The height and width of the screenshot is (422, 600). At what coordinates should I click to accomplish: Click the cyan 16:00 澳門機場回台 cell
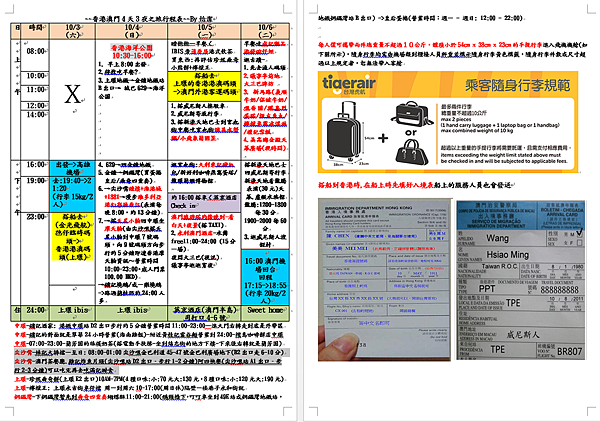click(x=265, y=277)
